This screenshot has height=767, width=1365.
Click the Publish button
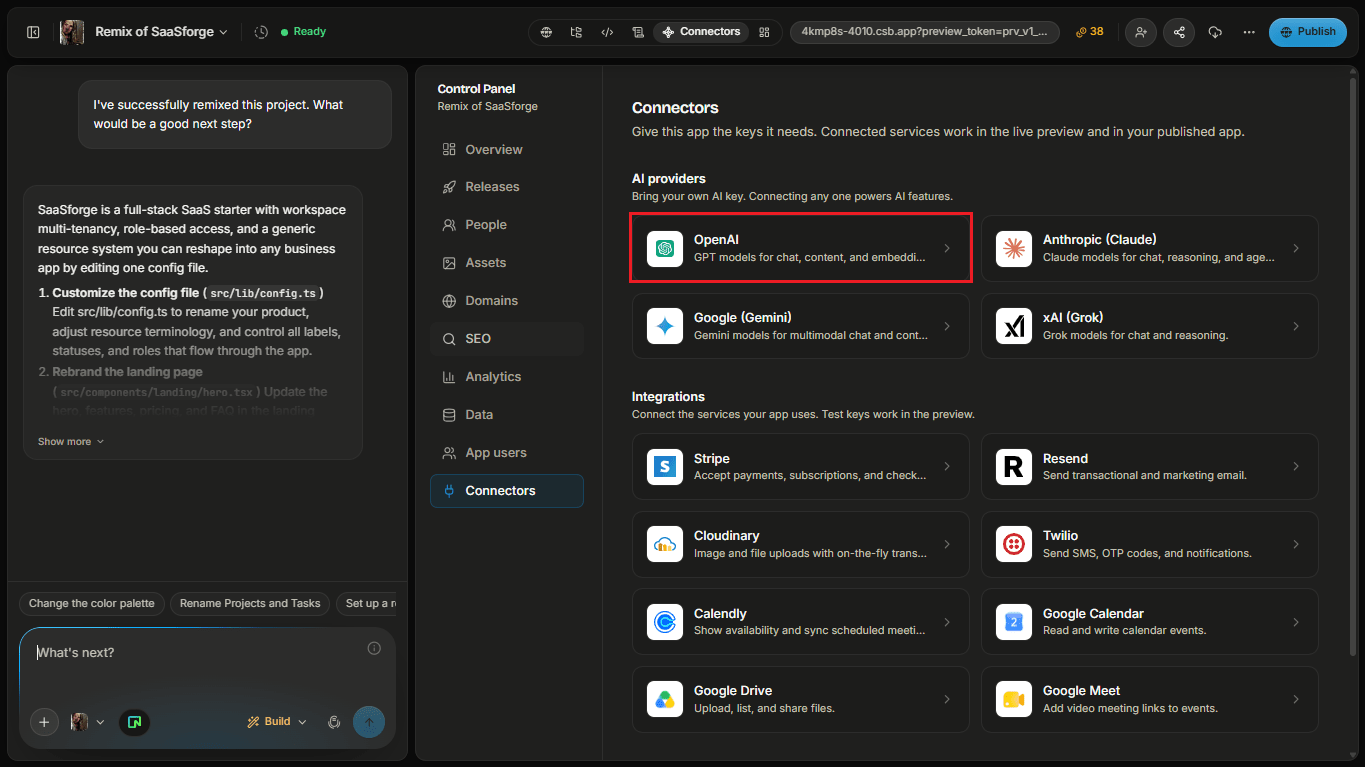[x=1307, y=32]
